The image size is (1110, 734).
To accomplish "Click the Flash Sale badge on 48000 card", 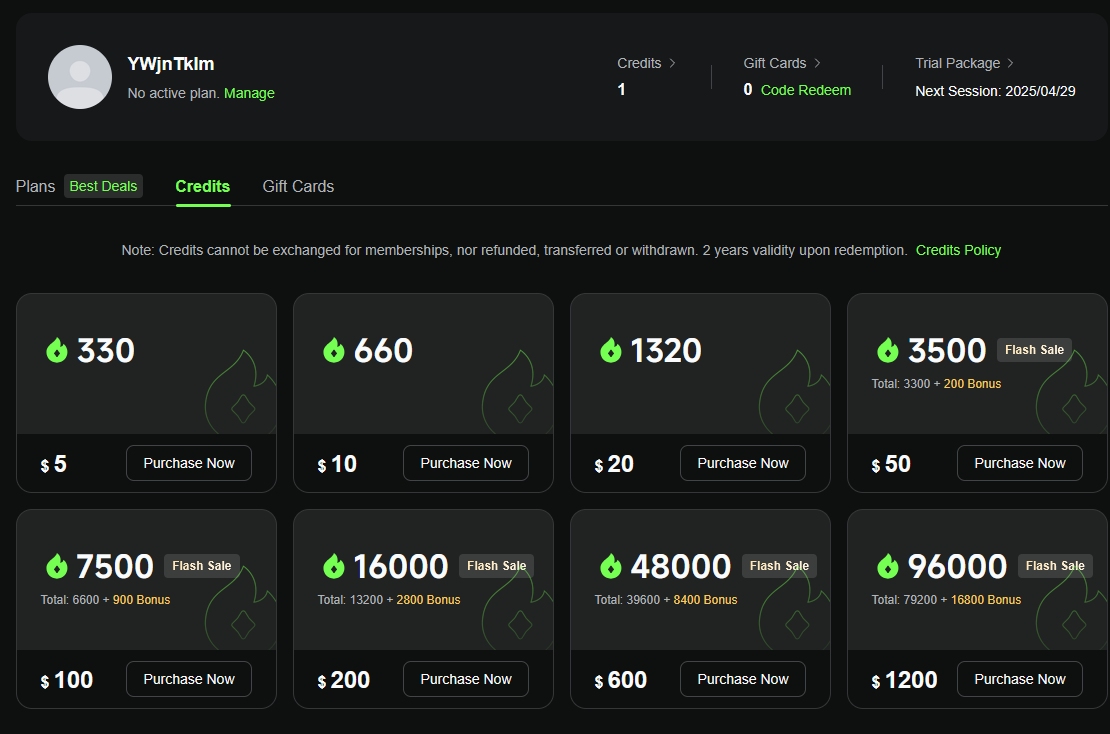I will (x=779, y=566).
